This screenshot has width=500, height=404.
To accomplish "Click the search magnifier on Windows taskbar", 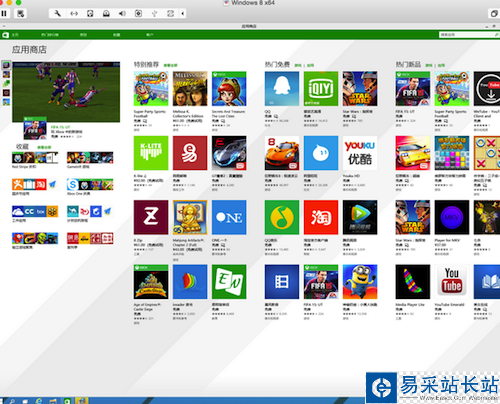I will pos(12,401).
